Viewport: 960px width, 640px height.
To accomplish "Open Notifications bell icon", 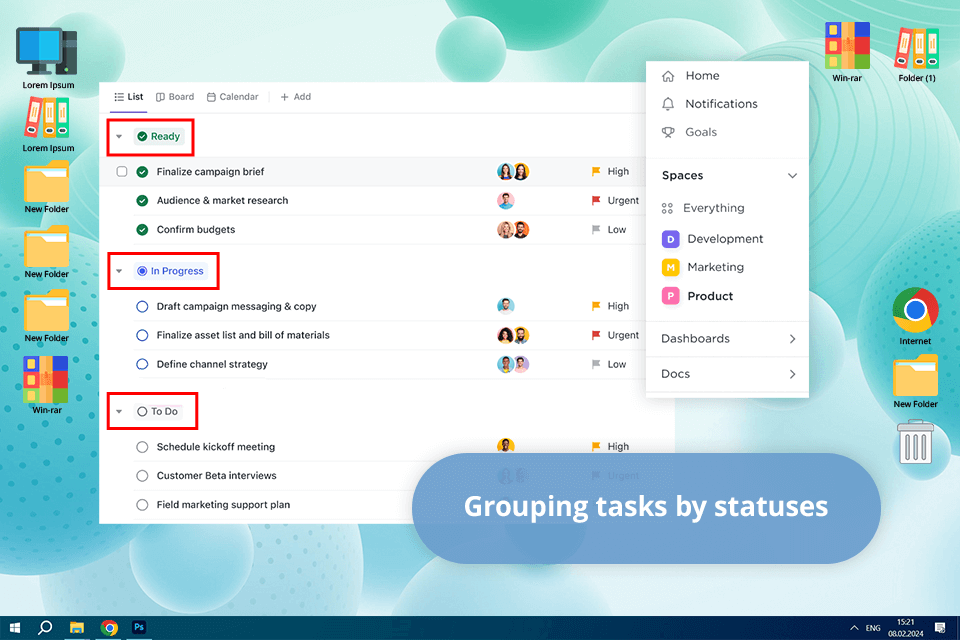I will [x=668, y=104].
